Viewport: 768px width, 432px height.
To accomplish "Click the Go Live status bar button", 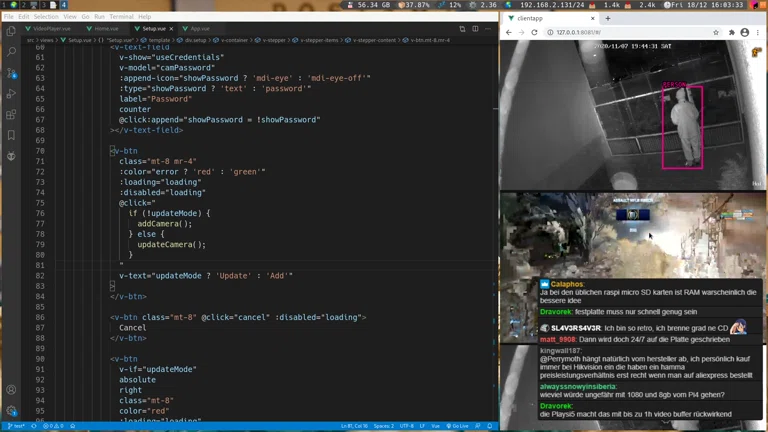I will click(457, 426).
